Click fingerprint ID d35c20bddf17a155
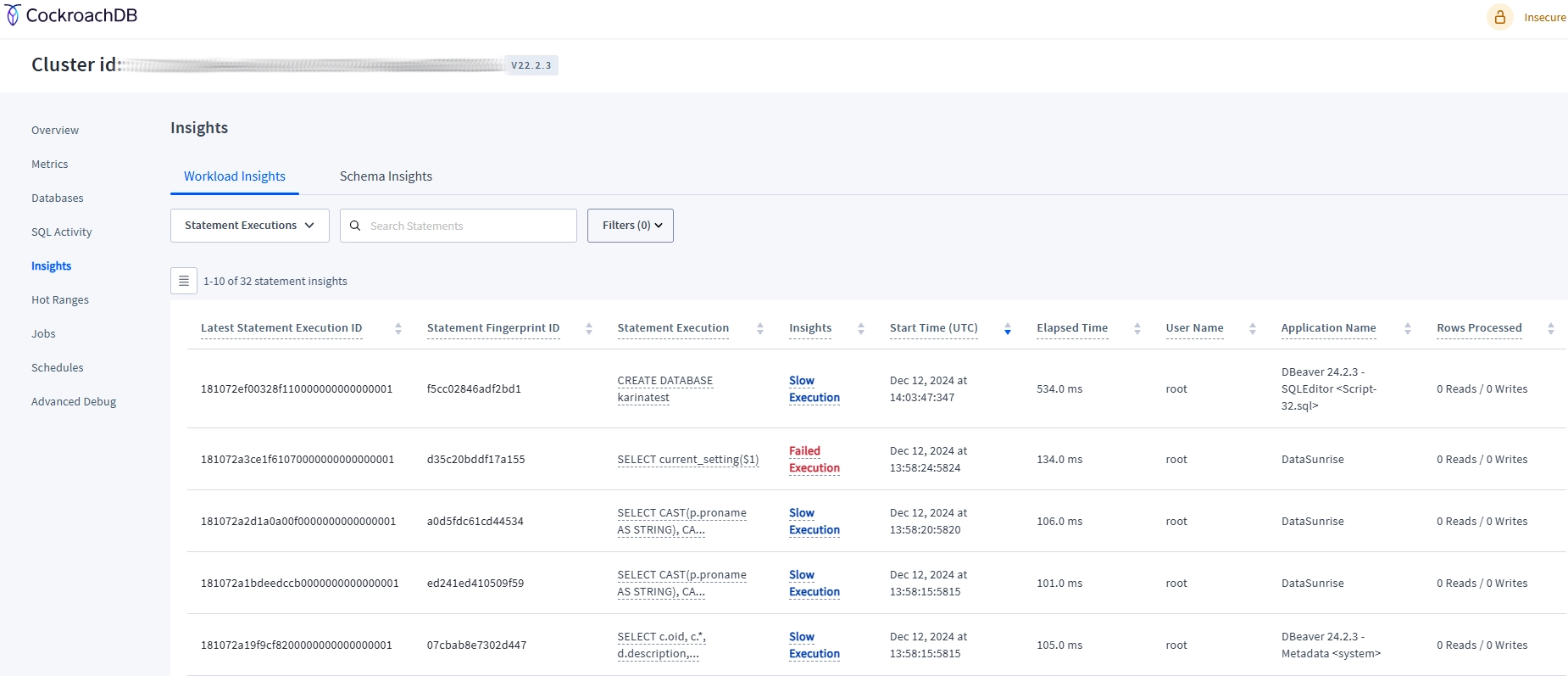Screen dimensions: 1568x676 coord(475,459)
